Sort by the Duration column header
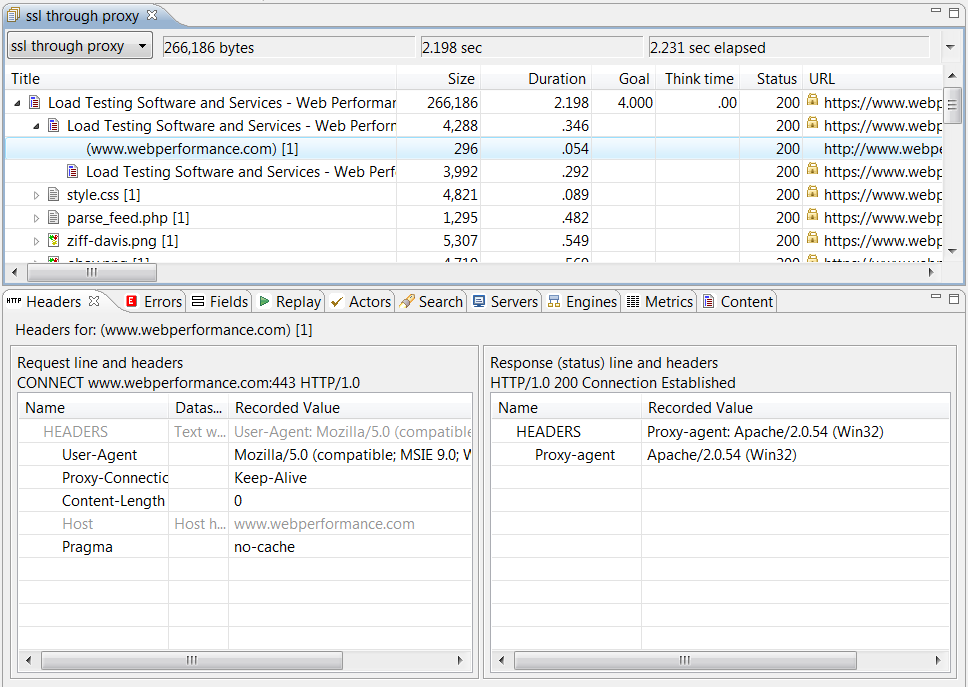The width and height of the screenshot is (968, 687). (x=536, y=78)
